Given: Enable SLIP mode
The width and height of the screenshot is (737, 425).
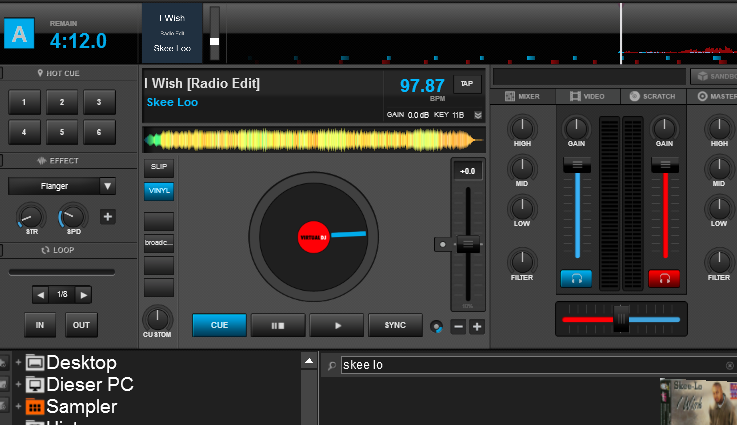Looking at the screenshot, I should click(x=158, y=167).
